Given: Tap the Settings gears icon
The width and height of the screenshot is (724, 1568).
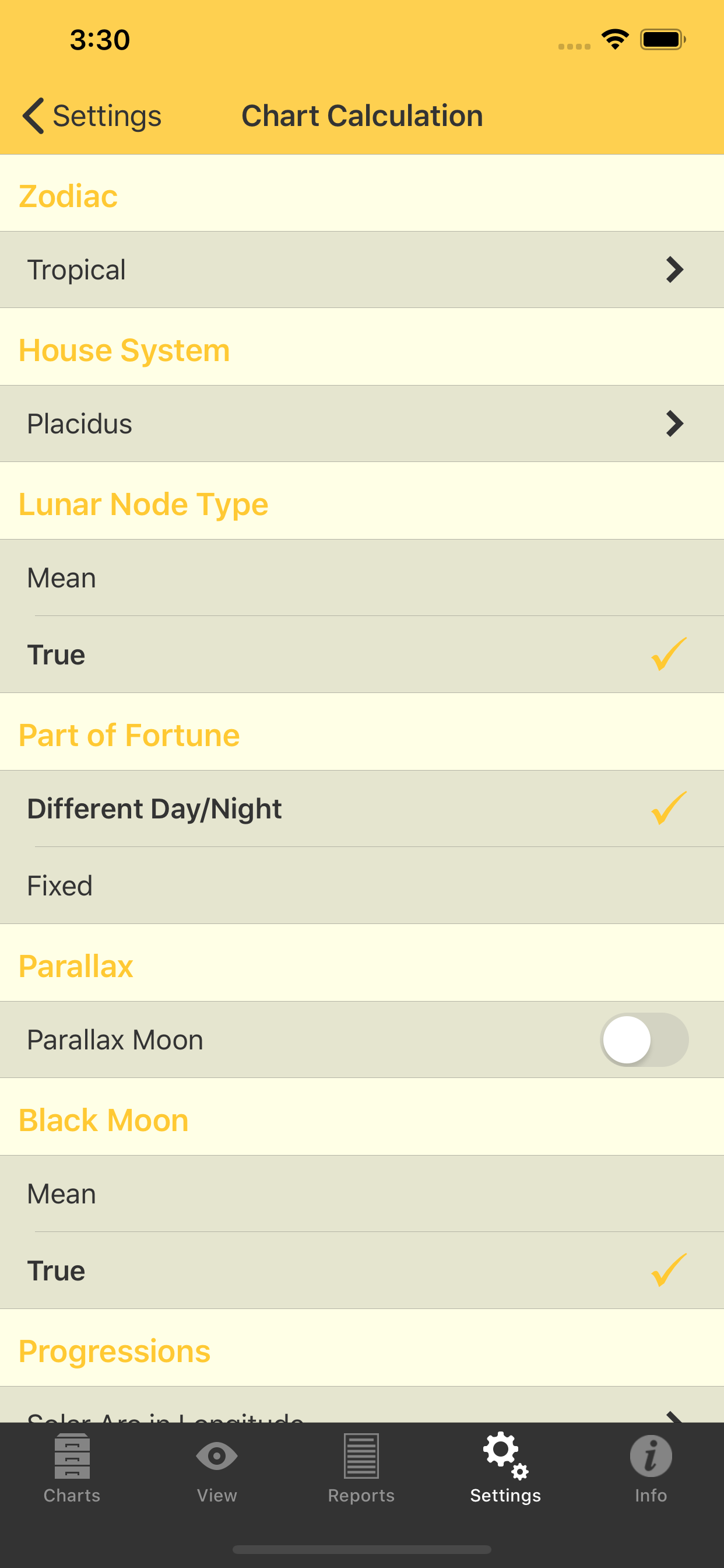Looking at the screenshot, I should (x=505, y=1455).
